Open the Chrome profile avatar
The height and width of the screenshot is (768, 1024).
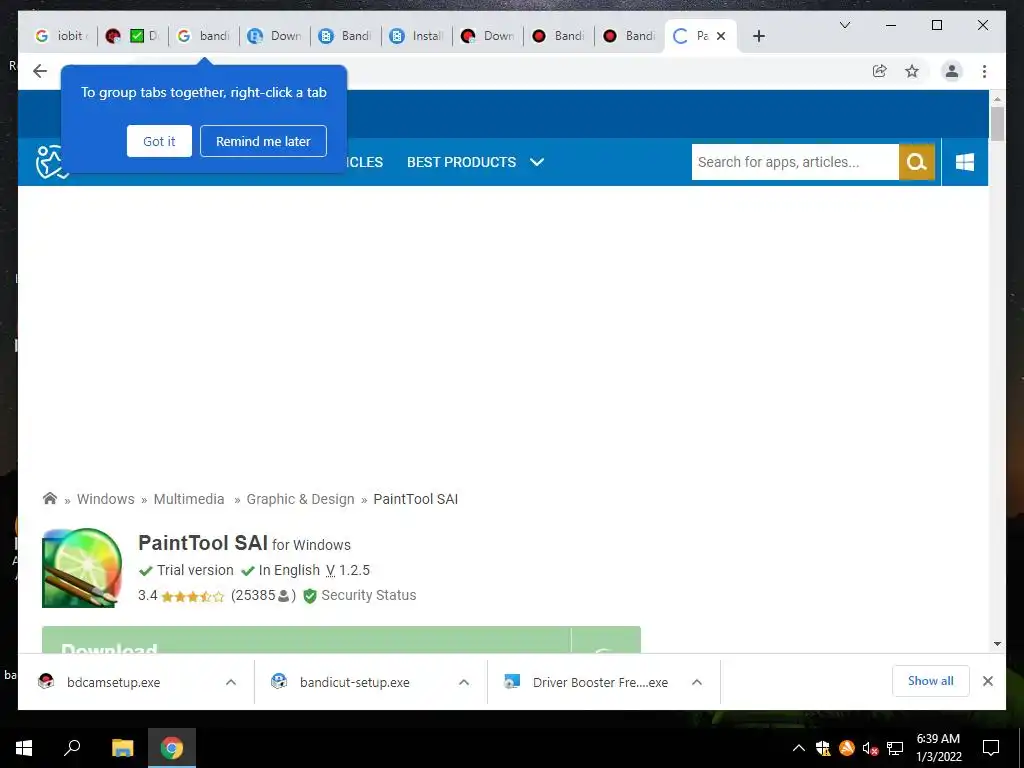[952, 71]
